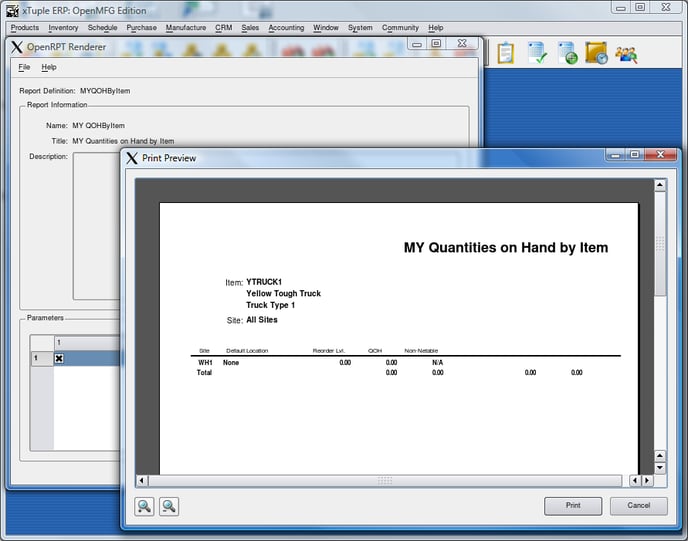The image size is (688, 541).
Task: Open the Help menu in OpenRPT Renderer
Action: (x=49, y=67)
